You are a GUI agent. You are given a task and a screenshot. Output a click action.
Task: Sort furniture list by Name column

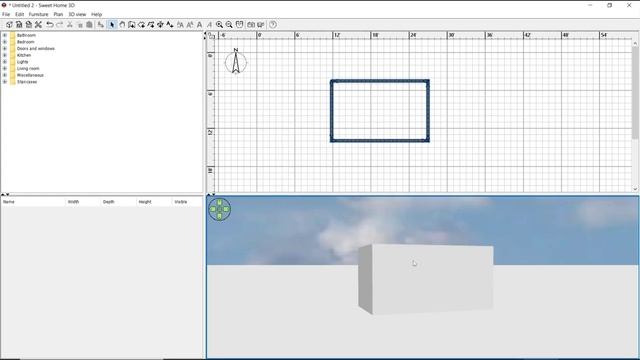[x=33, y=202]
